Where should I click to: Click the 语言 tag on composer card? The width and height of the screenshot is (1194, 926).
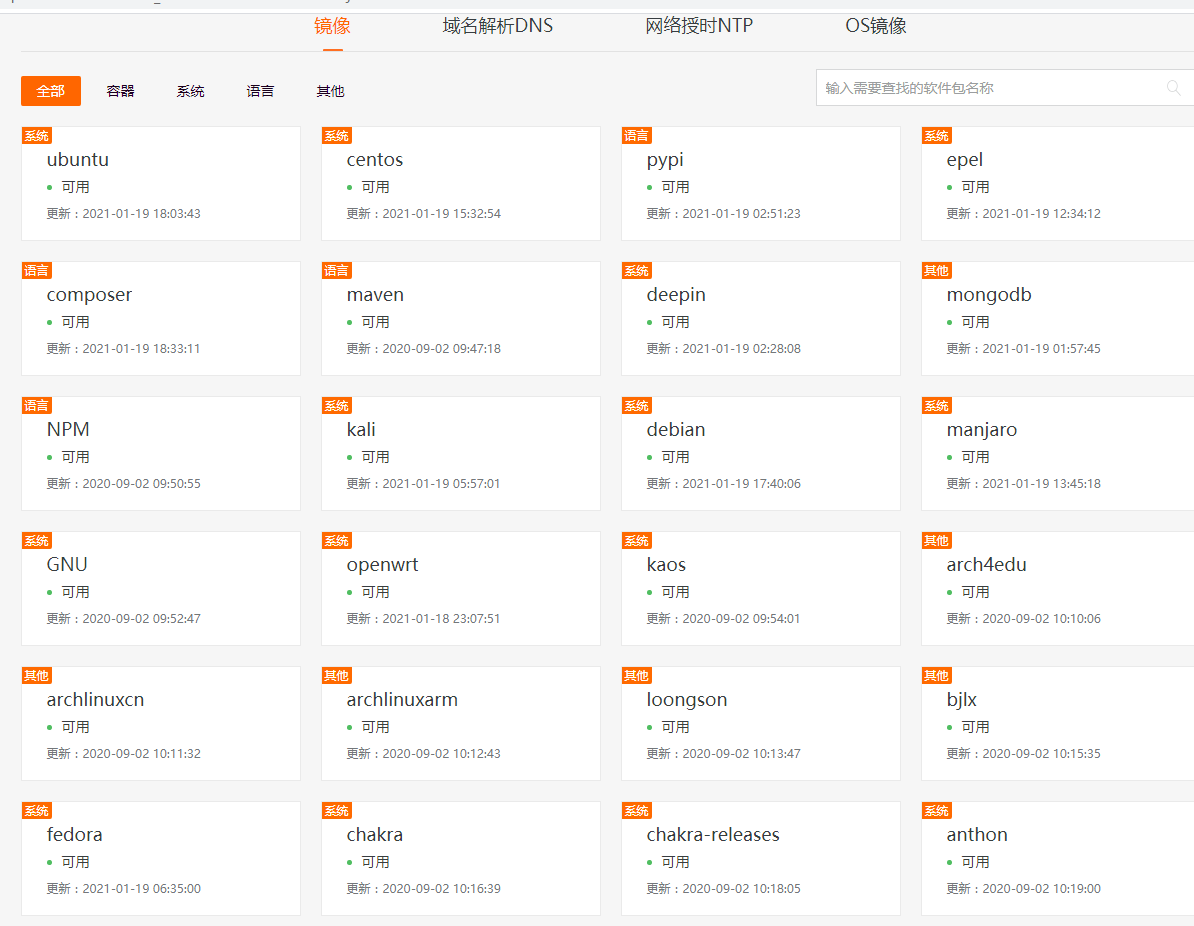coord(37,270)
